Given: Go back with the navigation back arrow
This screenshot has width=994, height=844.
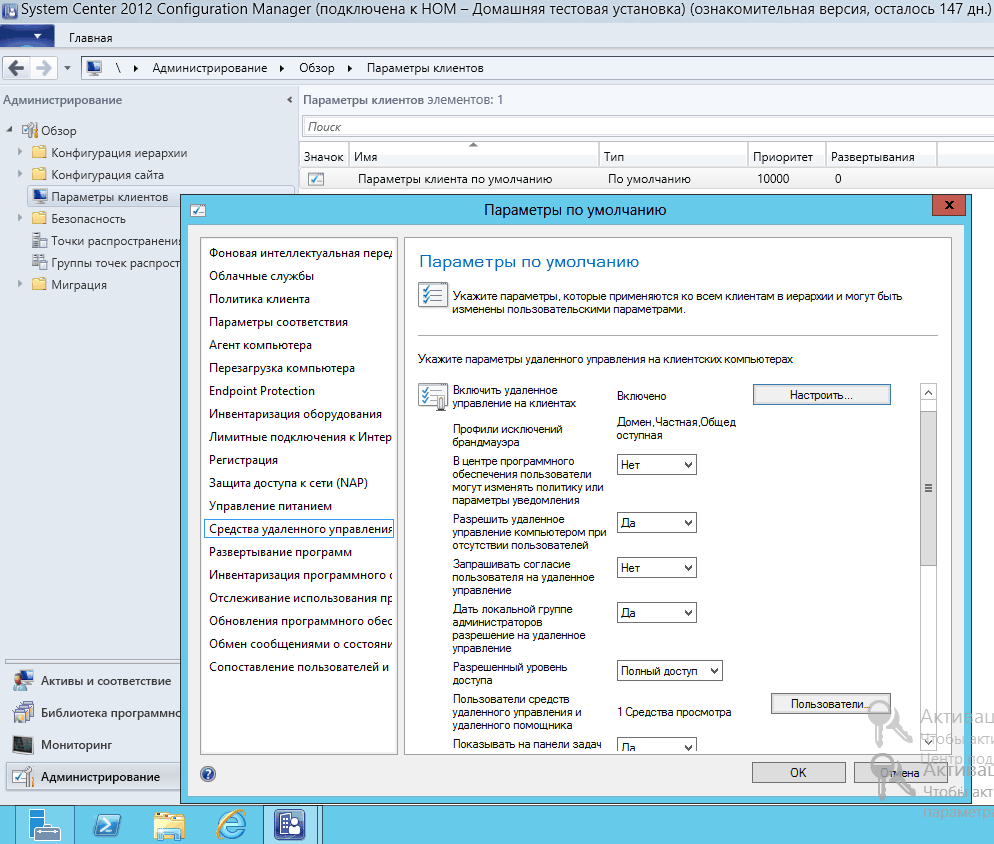Looking at the screenshot, I should tap(17, 67).
